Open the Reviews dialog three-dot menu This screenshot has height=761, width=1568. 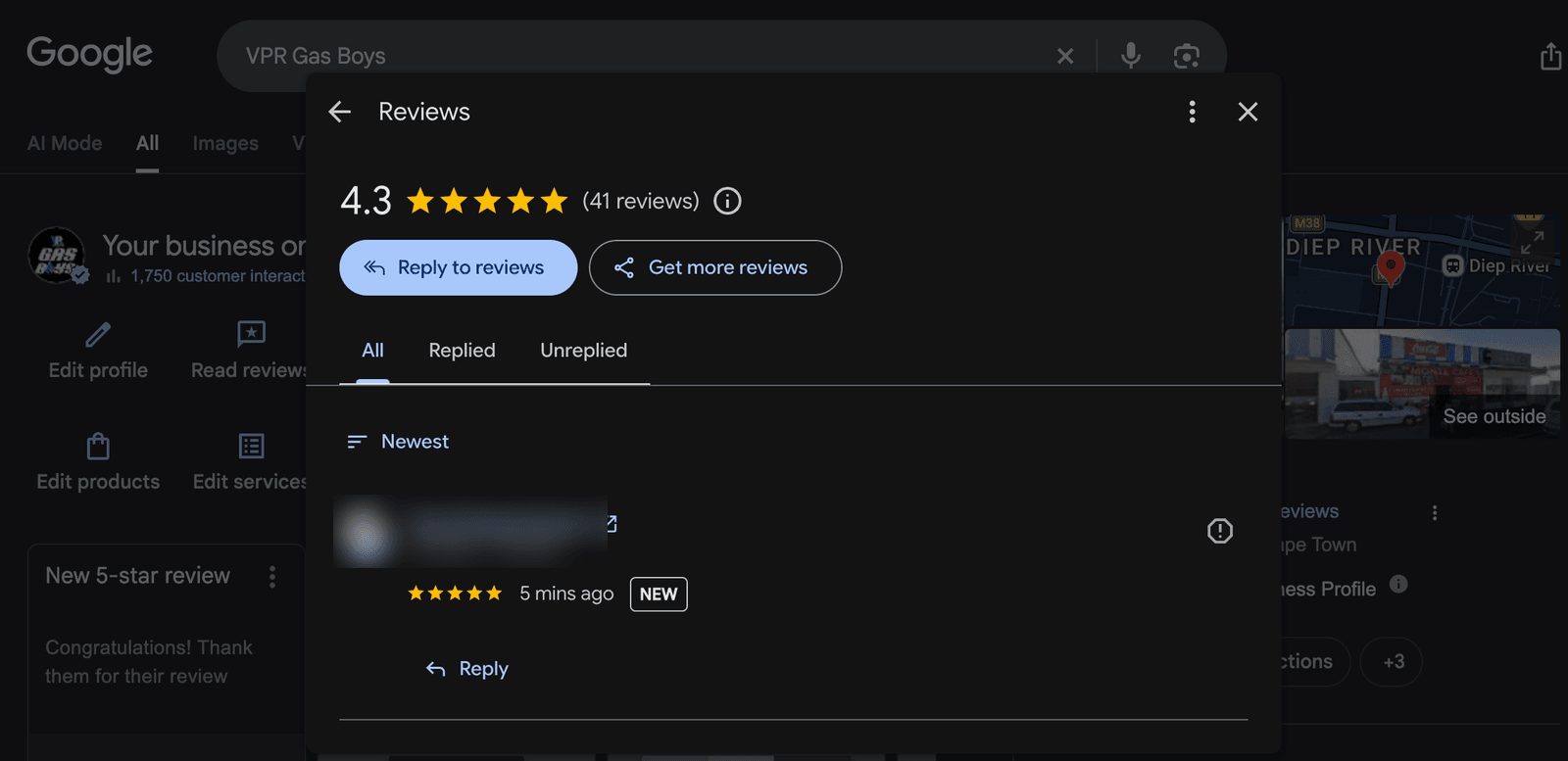point(1193,112)
